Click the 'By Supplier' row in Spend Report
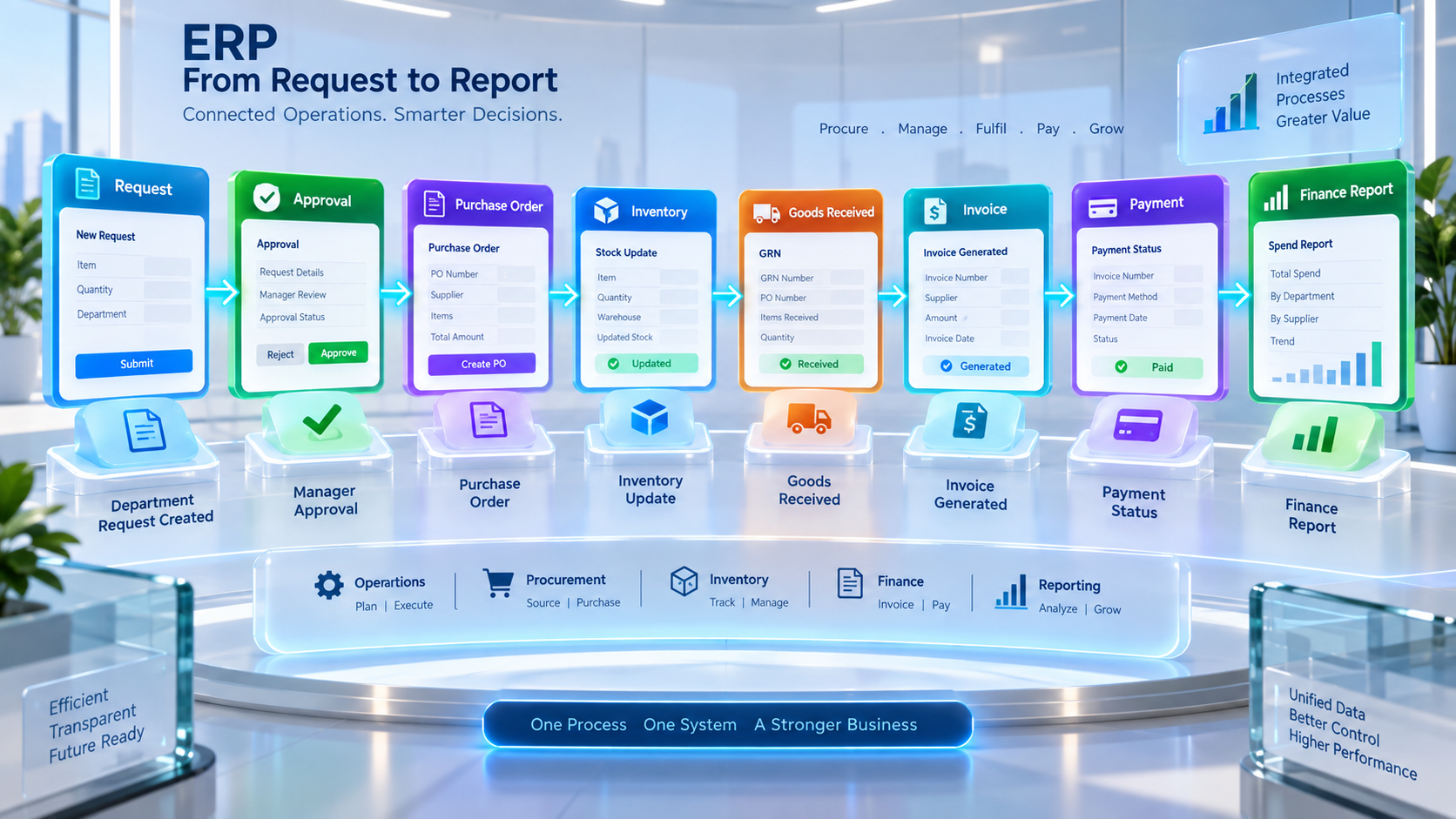1456x819 pixels. coord(1325,319)
